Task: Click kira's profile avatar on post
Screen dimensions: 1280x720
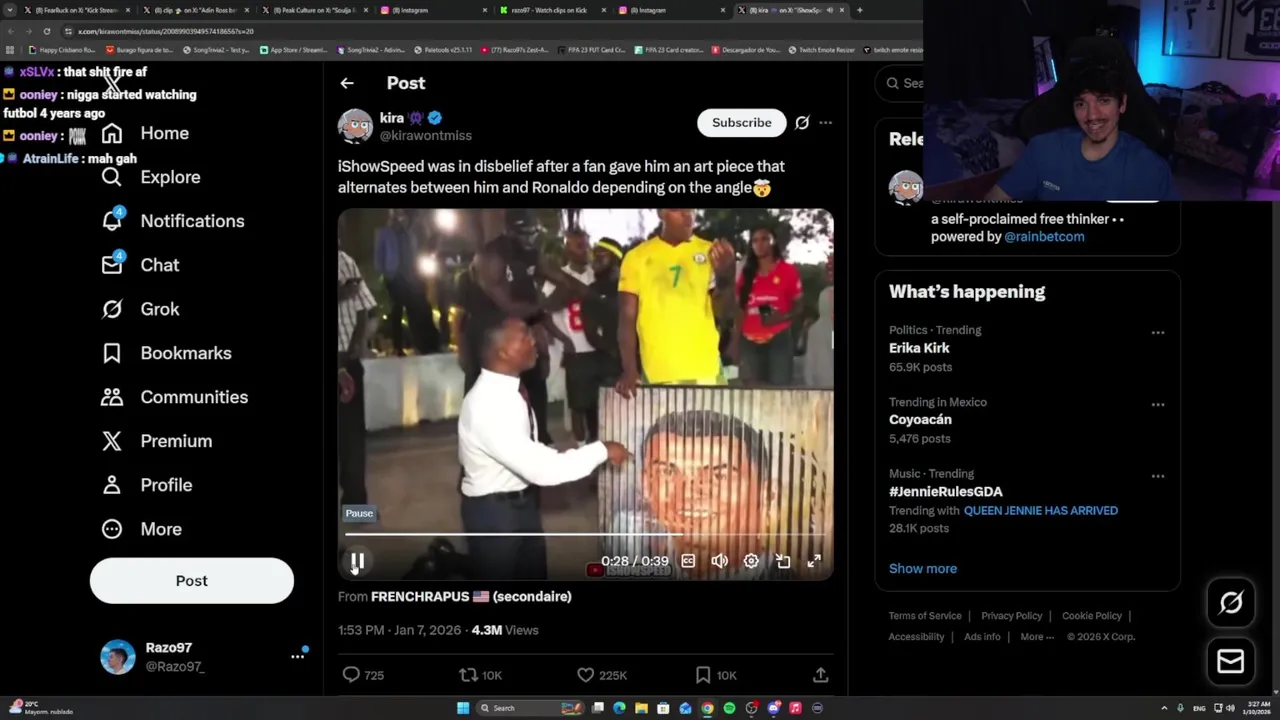Action: [x=355, y=126]
